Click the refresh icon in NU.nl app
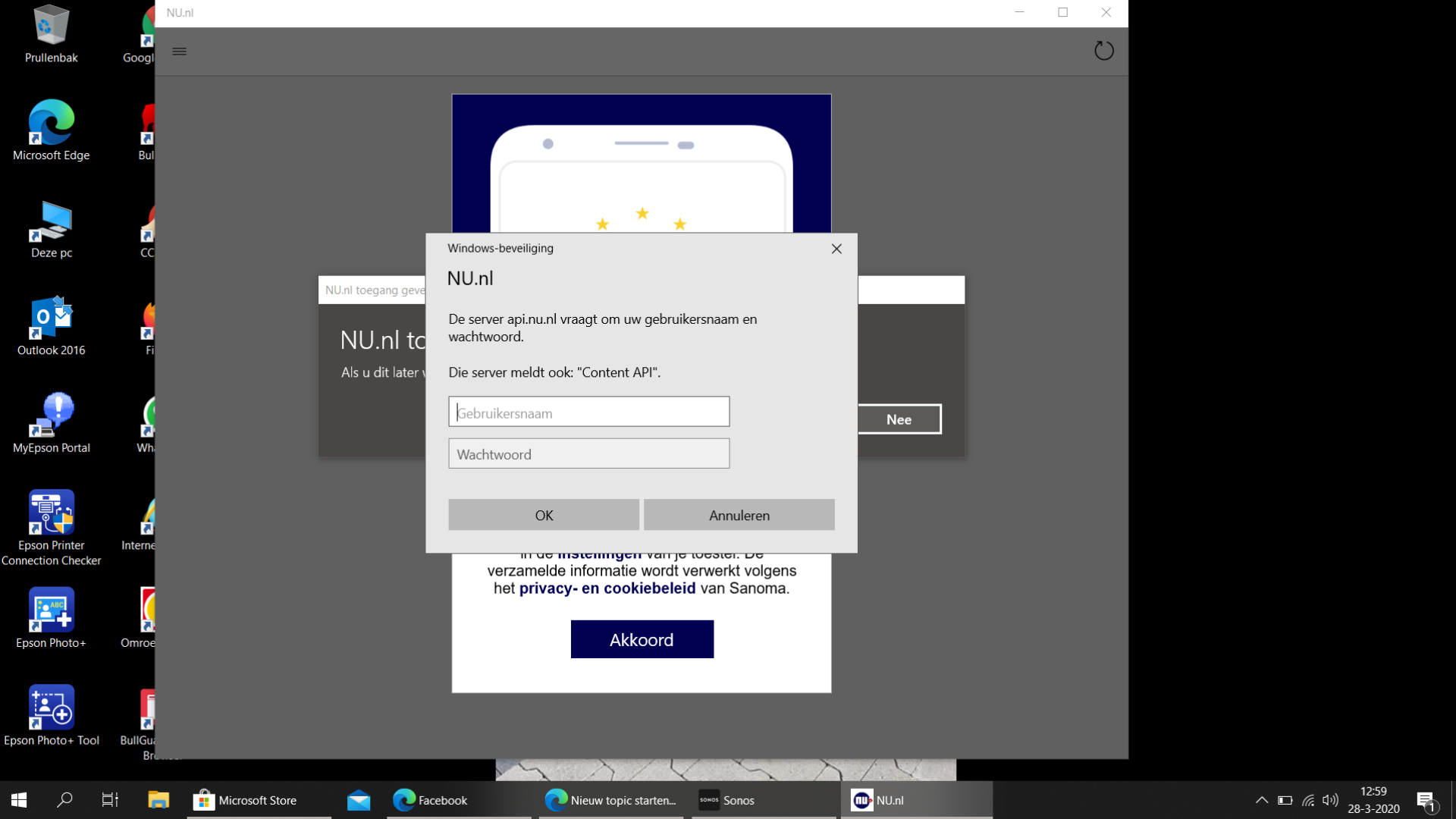 [1103, 51]
